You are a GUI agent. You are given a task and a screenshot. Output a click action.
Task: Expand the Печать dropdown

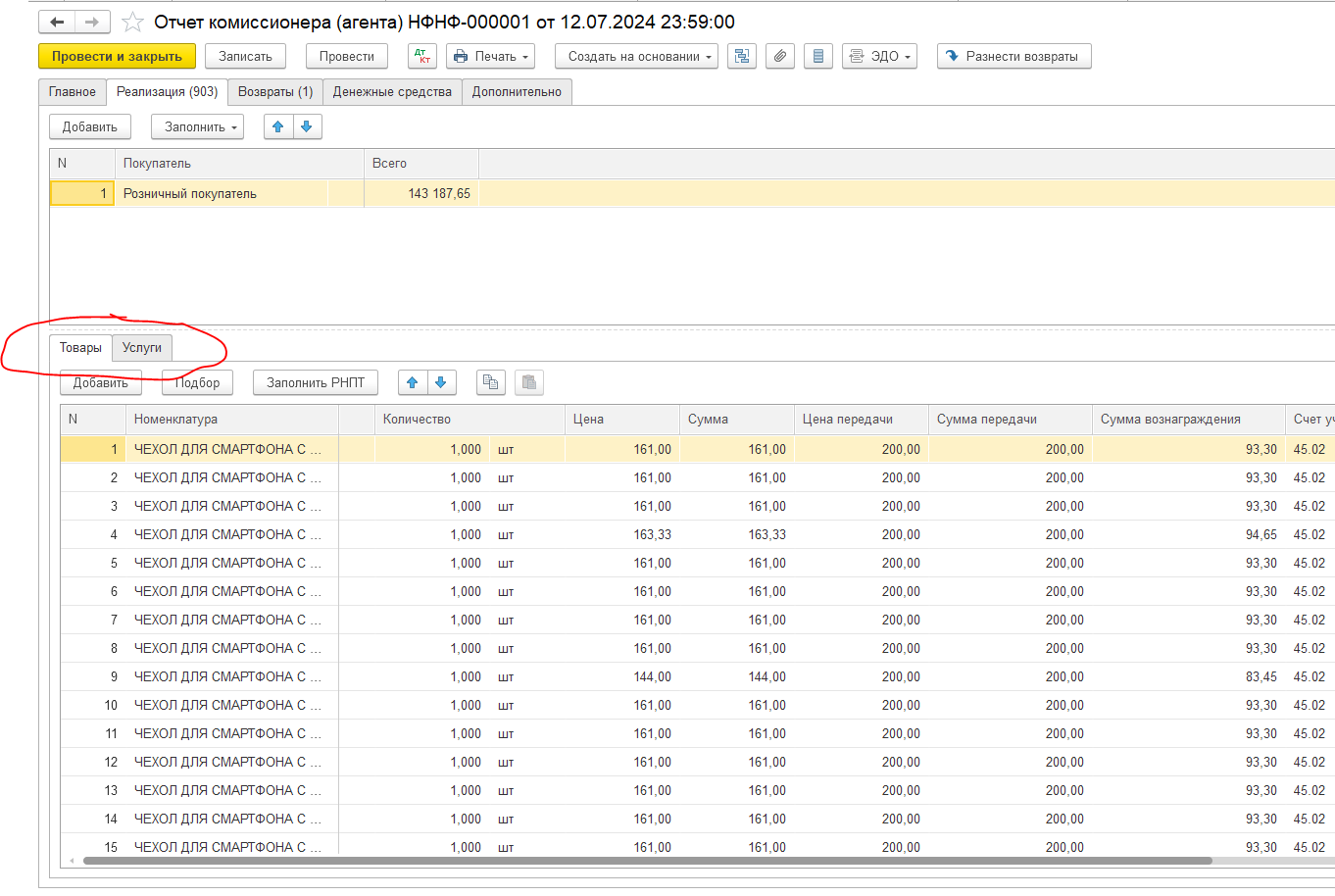pos(490,56)
